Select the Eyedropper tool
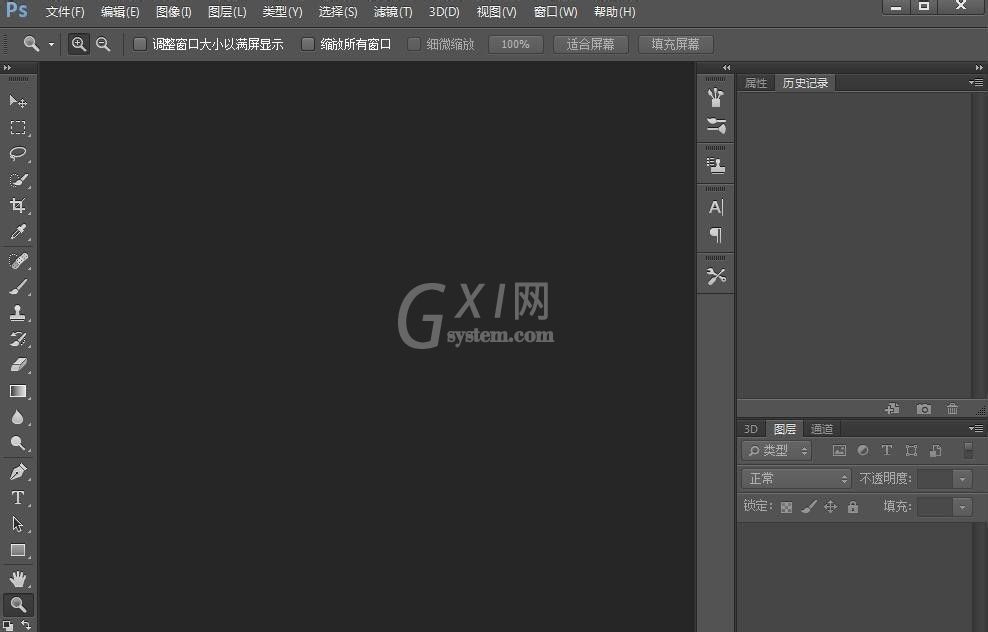Screen dimensions: 988x632 coord(18,232)
